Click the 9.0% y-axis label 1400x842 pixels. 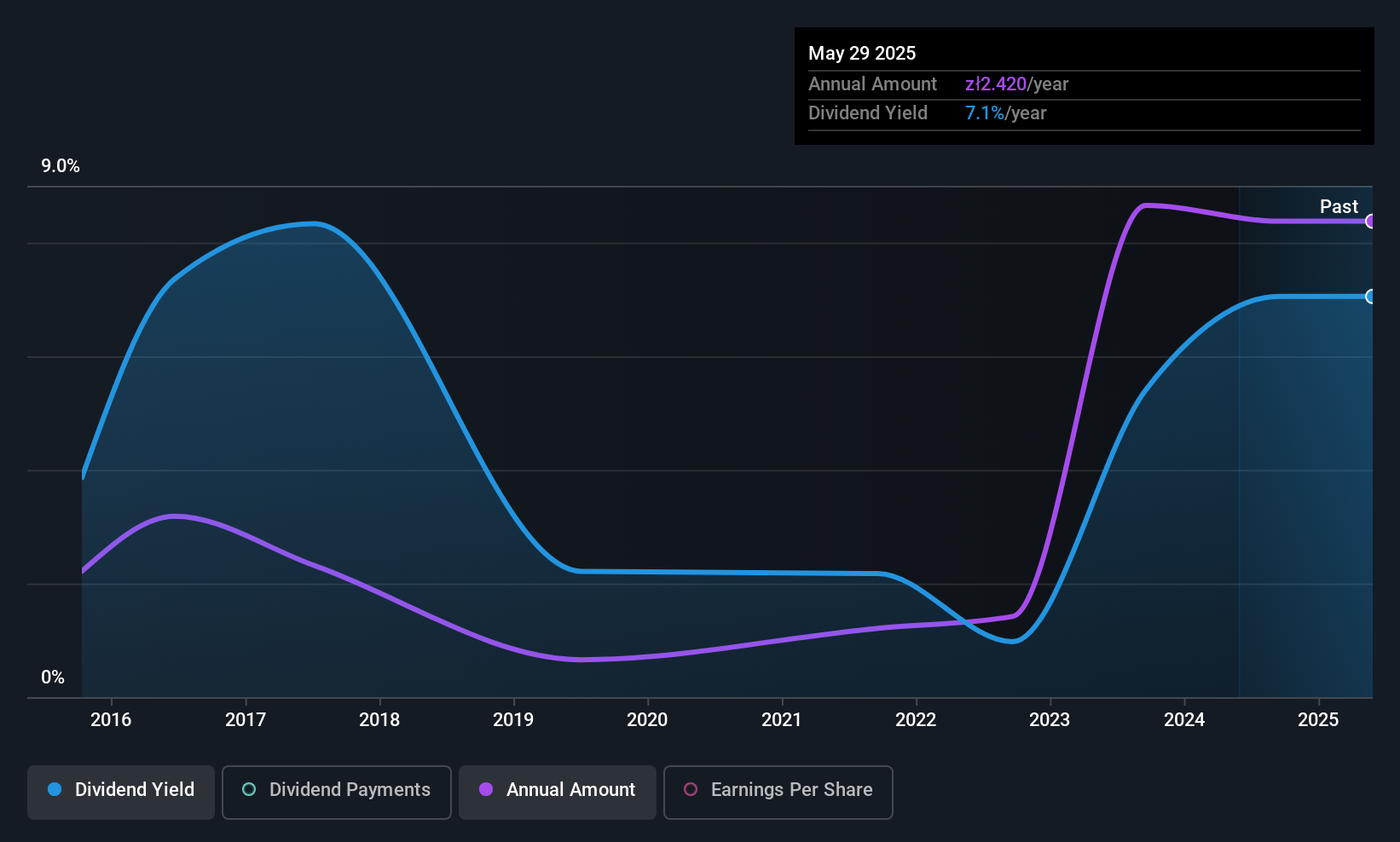(61, 166)
